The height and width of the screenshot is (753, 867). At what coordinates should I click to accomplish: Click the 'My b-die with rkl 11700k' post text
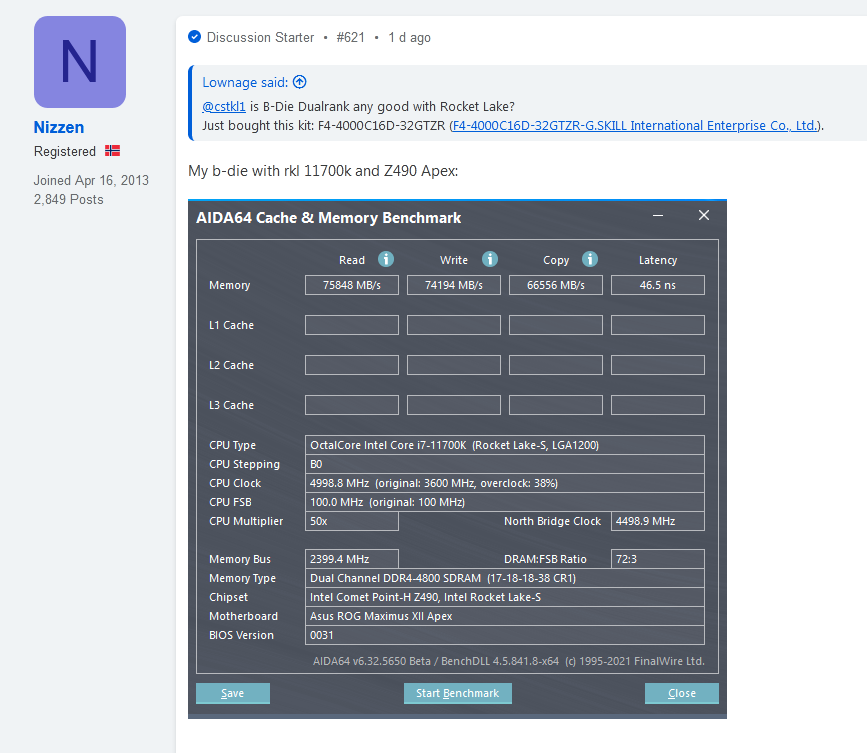click(323, 171)
